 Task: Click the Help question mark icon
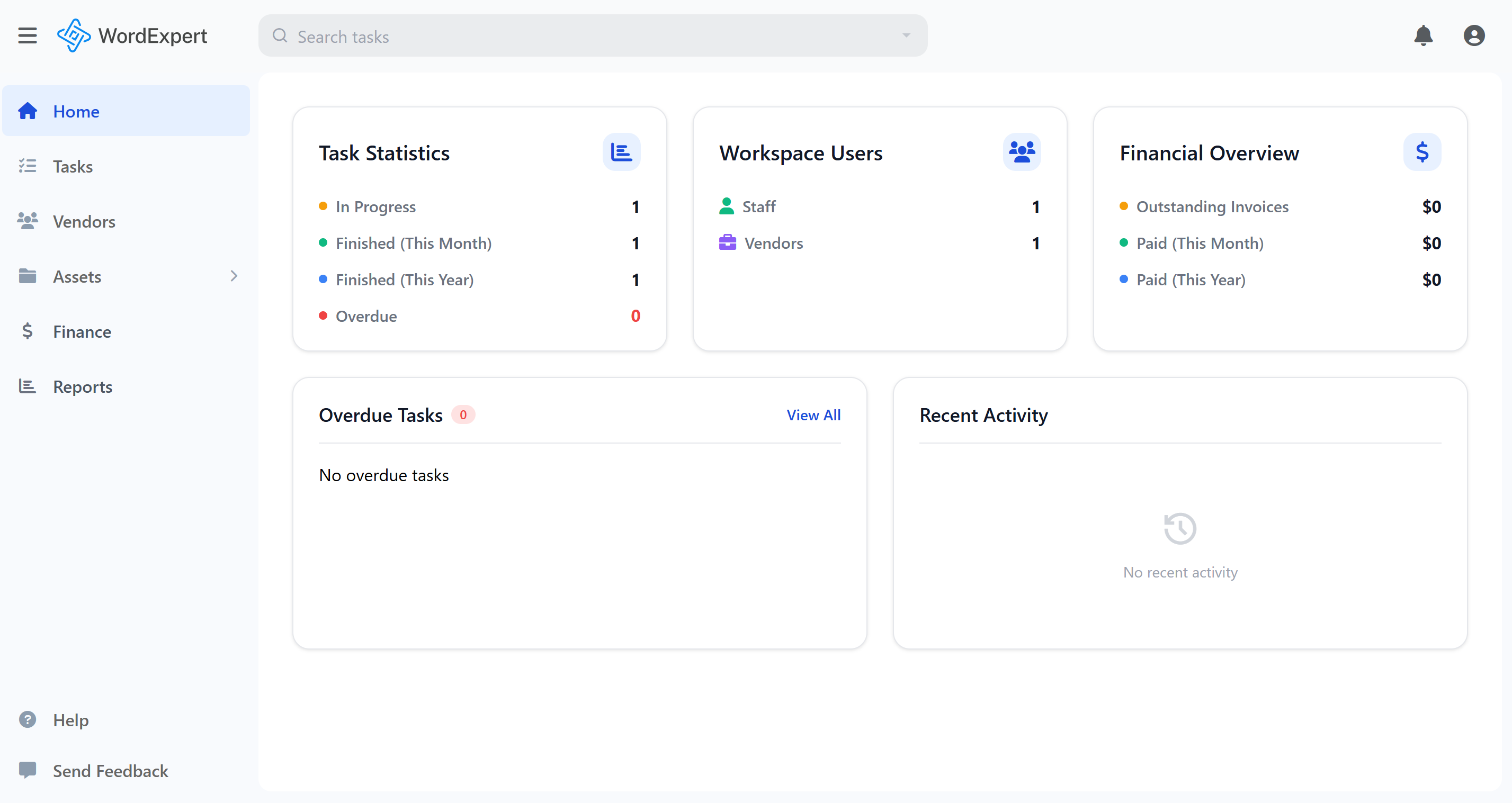(x=28, y=720)
